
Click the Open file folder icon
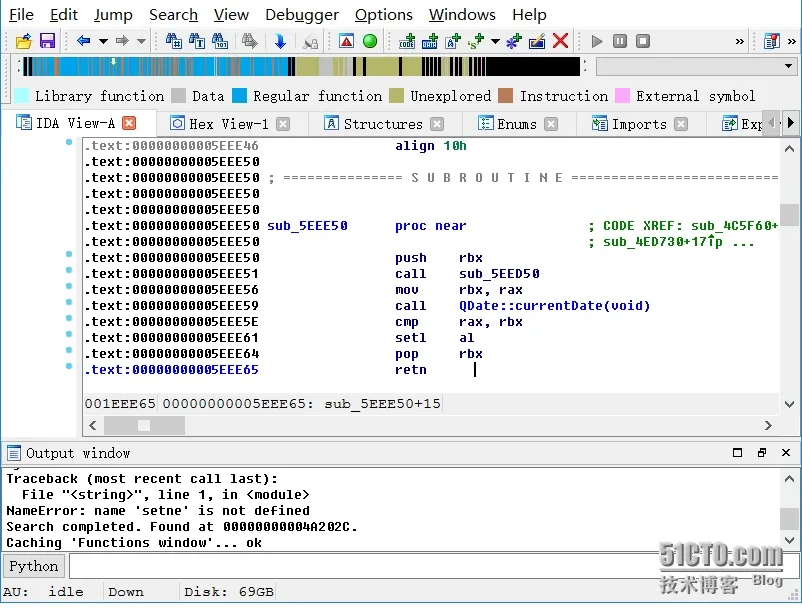[24, 41]
